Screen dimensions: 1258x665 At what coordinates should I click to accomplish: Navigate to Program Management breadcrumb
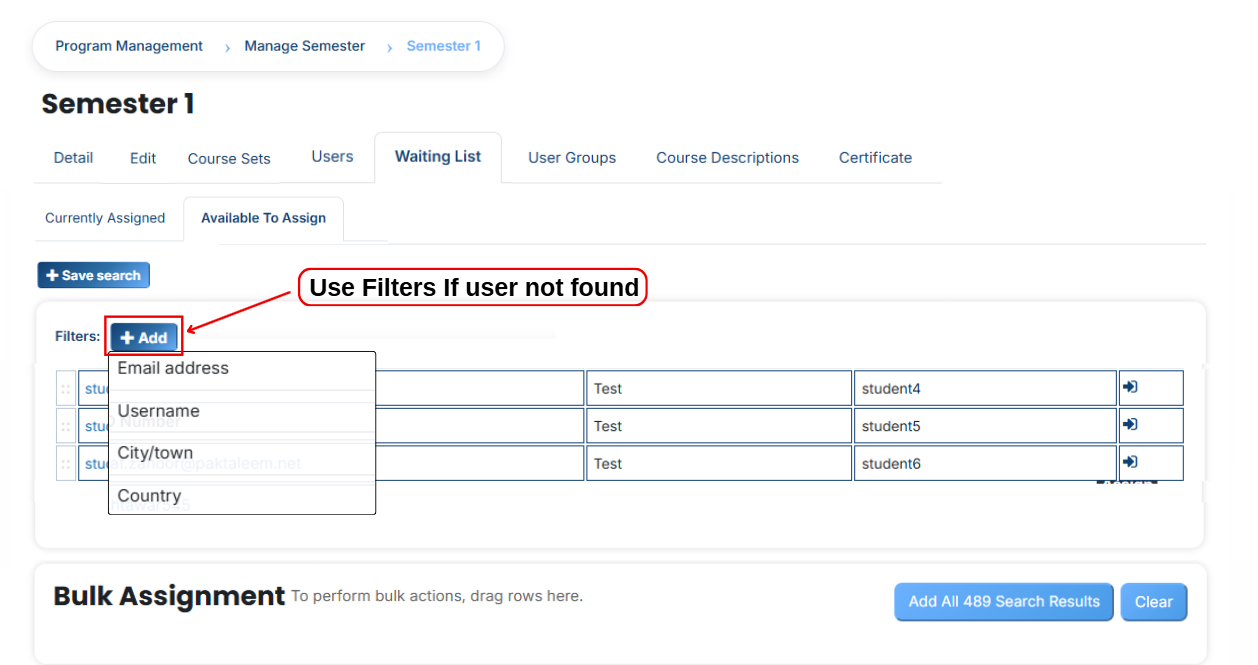tap(129, 46)
